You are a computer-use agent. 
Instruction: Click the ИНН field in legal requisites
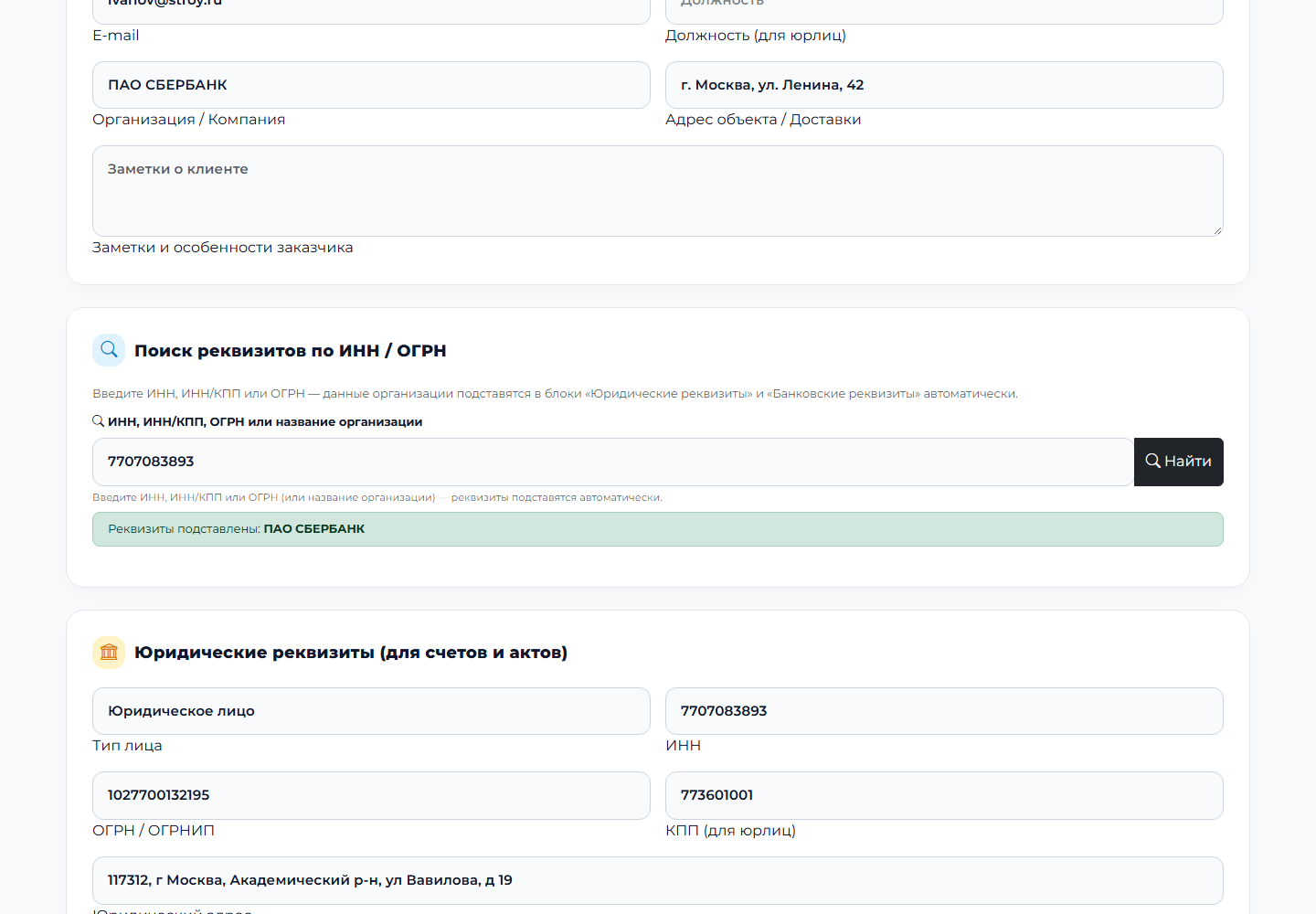tap(944, 711)
